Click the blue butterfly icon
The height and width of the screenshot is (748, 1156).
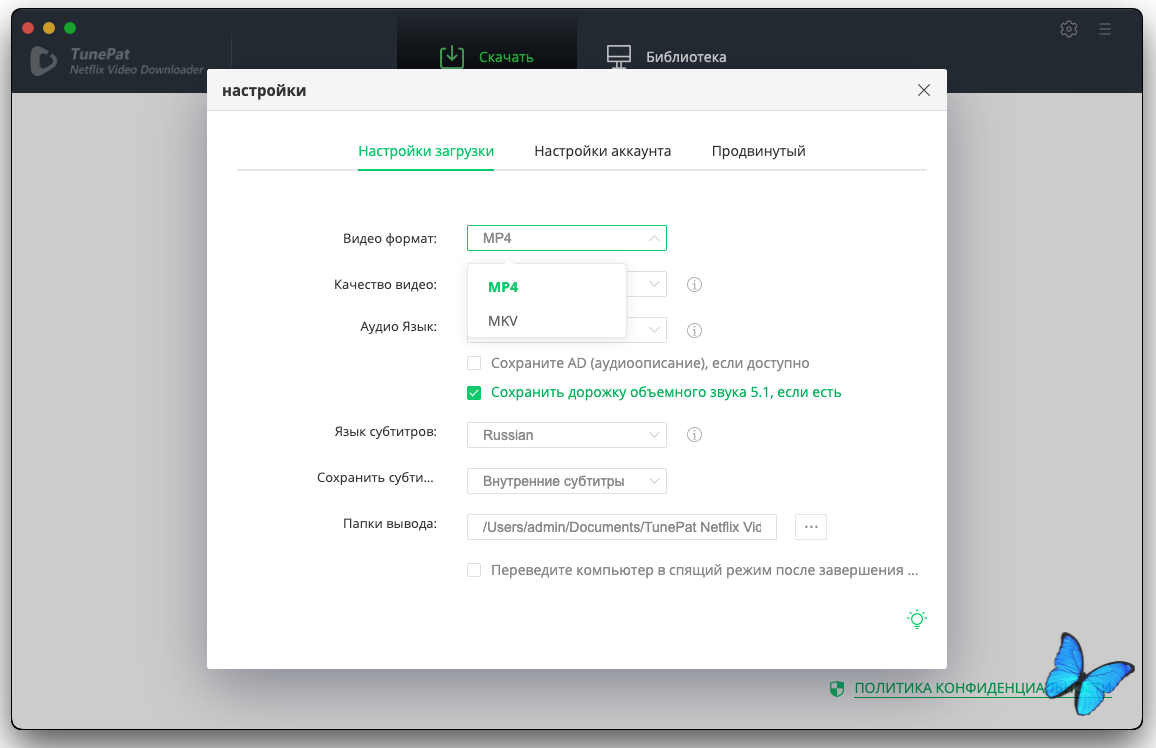tap(1087, 673)
